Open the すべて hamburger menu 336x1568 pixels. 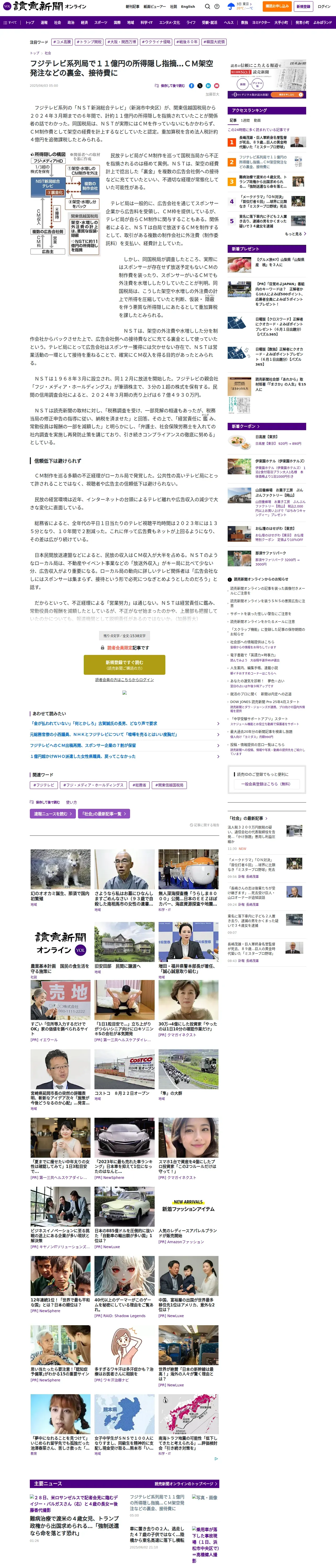click(10, 22)
